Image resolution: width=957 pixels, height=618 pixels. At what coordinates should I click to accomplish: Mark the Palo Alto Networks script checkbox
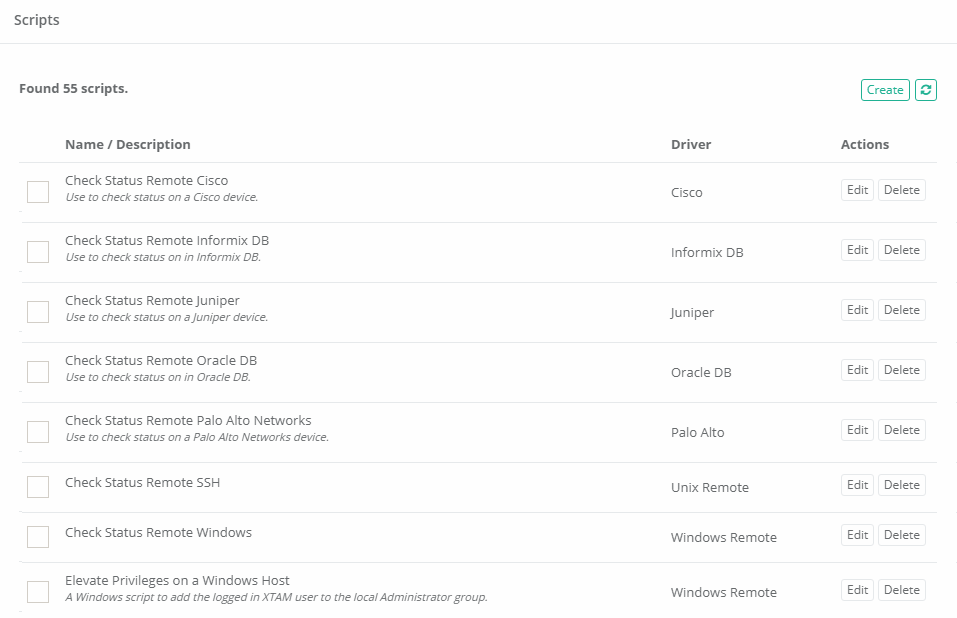pyautogui.click(x=38, y=432)
